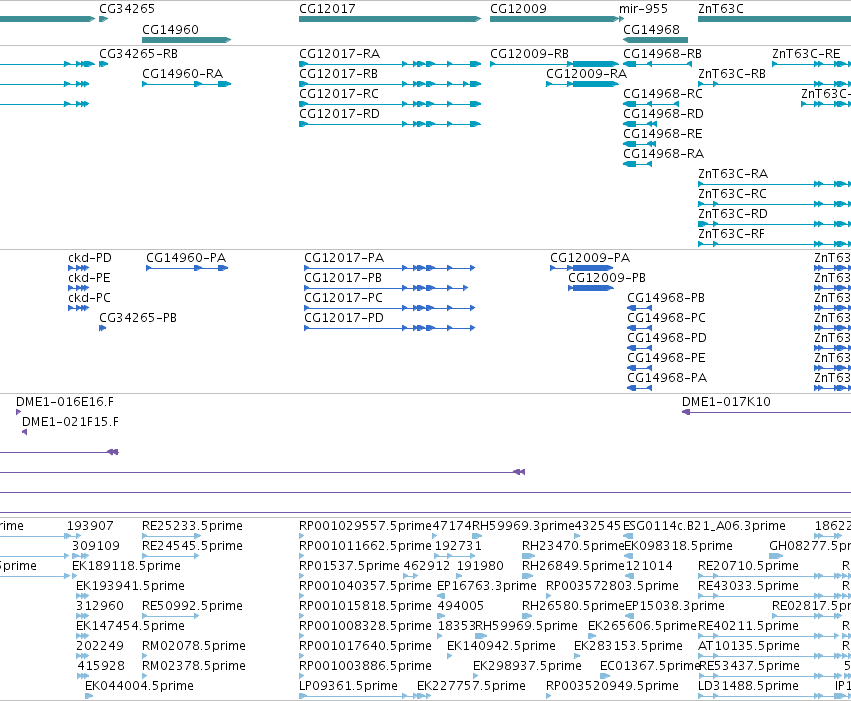
Task: Select transcript CG14968-RD
Action: tap(664, 114)
